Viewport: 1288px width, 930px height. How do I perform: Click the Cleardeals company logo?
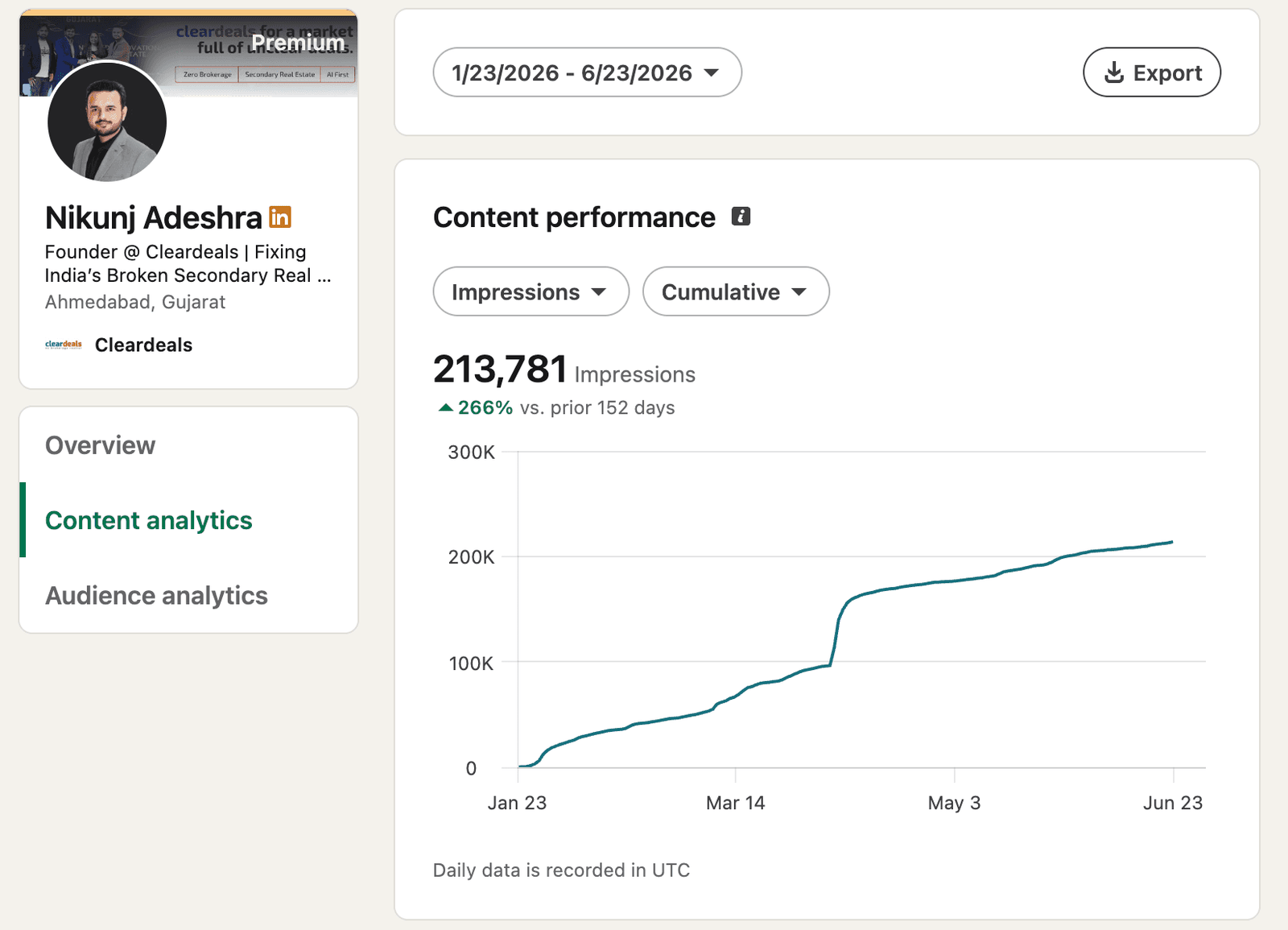pos(64,345)
